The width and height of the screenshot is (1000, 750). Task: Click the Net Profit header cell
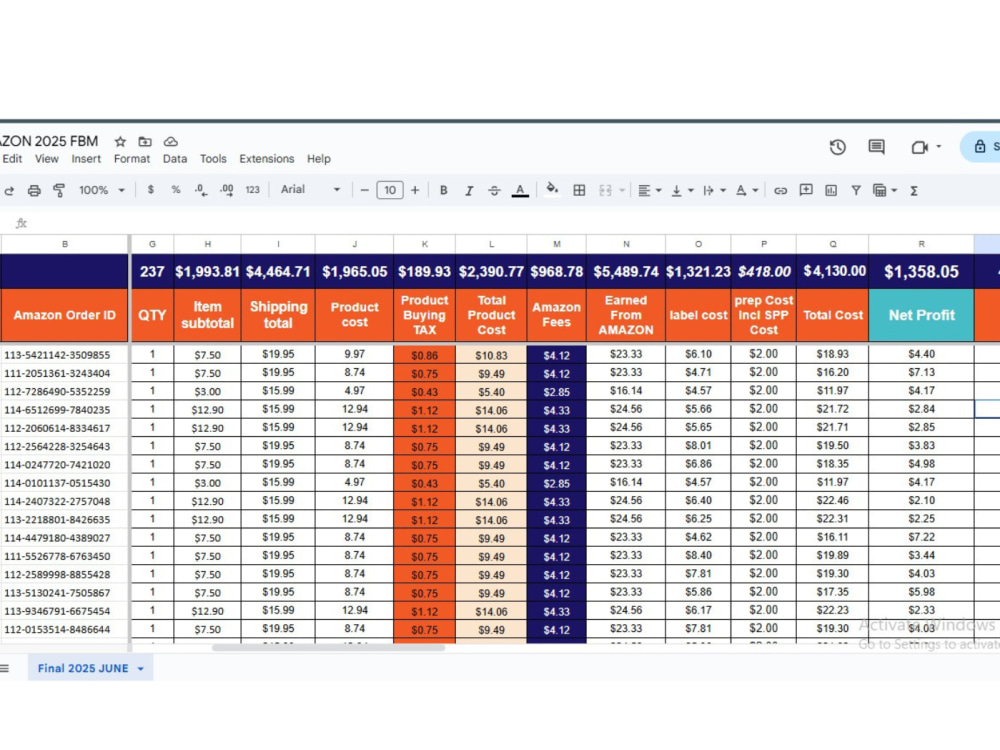pyautogui.click(x=922, y=315)
